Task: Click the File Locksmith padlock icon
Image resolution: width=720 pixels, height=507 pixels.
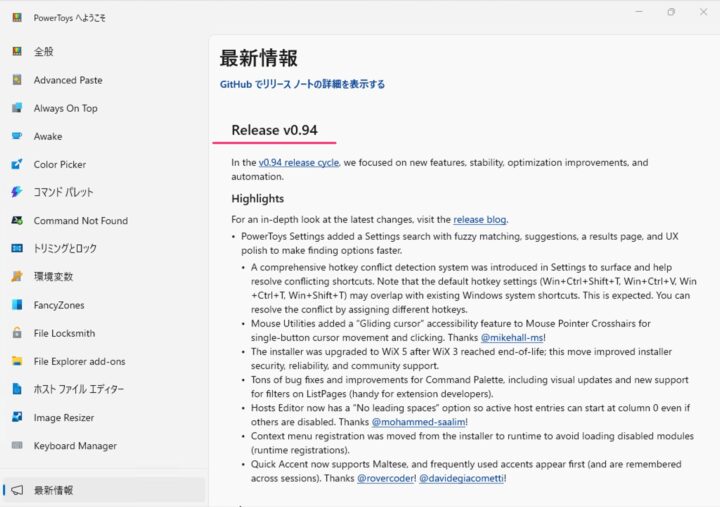Action: coord(17,332)
